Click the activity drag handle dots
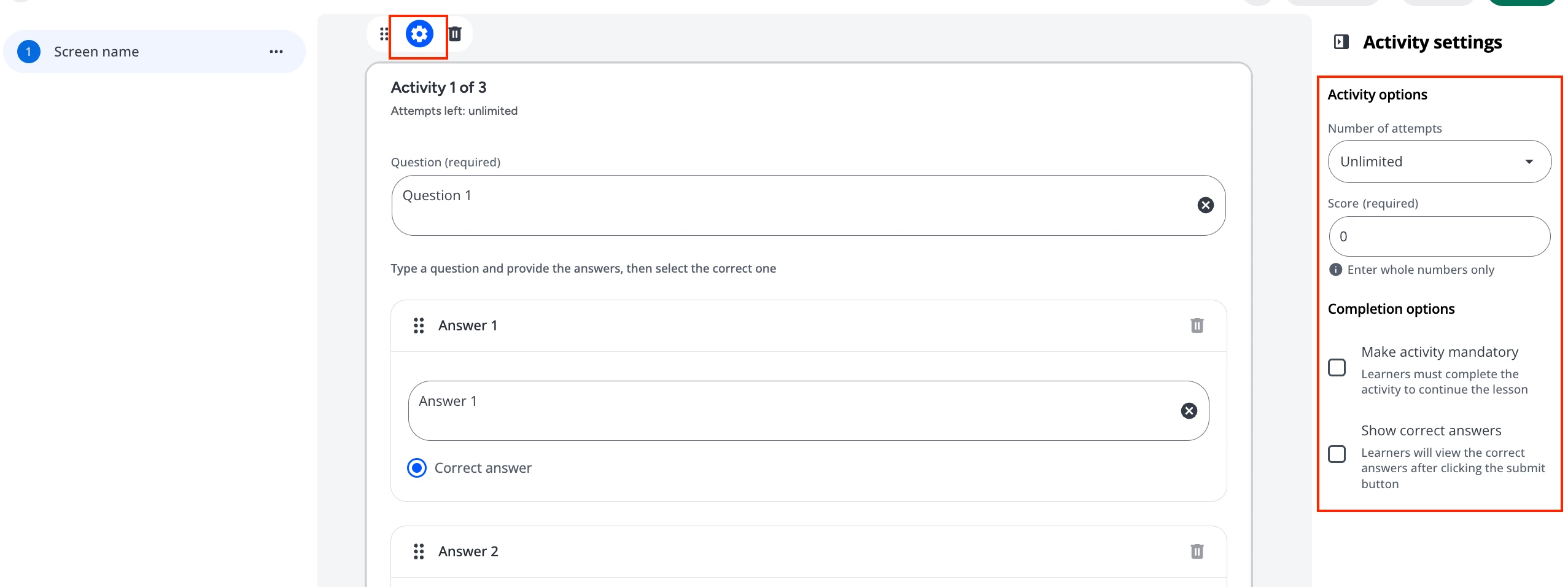Viewport: 1568px width, 587px height. point(384,34)
